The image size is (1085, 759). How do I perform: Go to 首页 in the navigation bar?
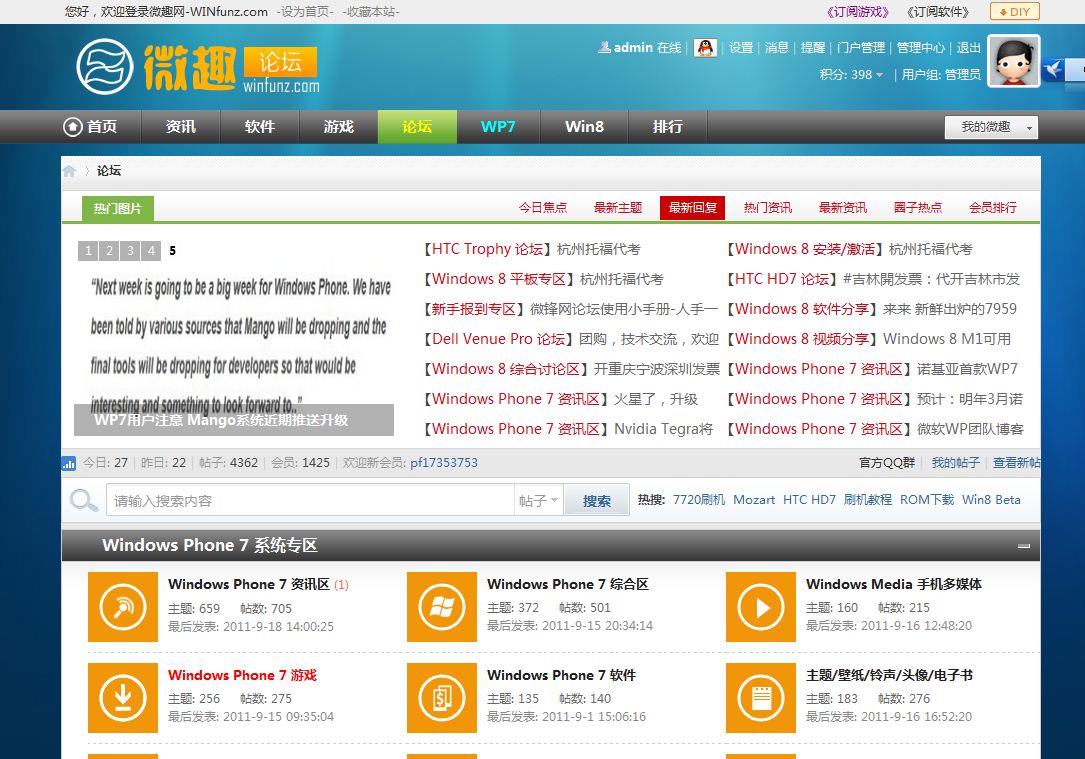point(91,127)
